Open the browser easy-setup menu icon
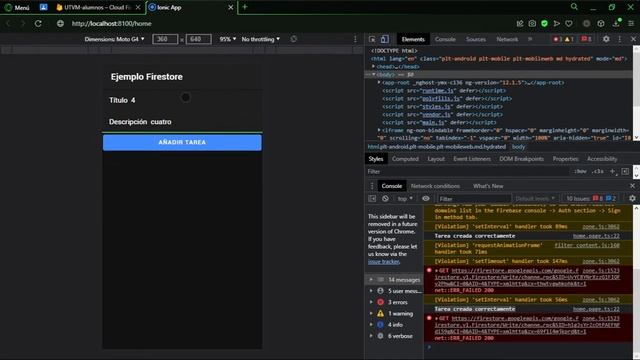640x360 pixels. coord(631,24)
